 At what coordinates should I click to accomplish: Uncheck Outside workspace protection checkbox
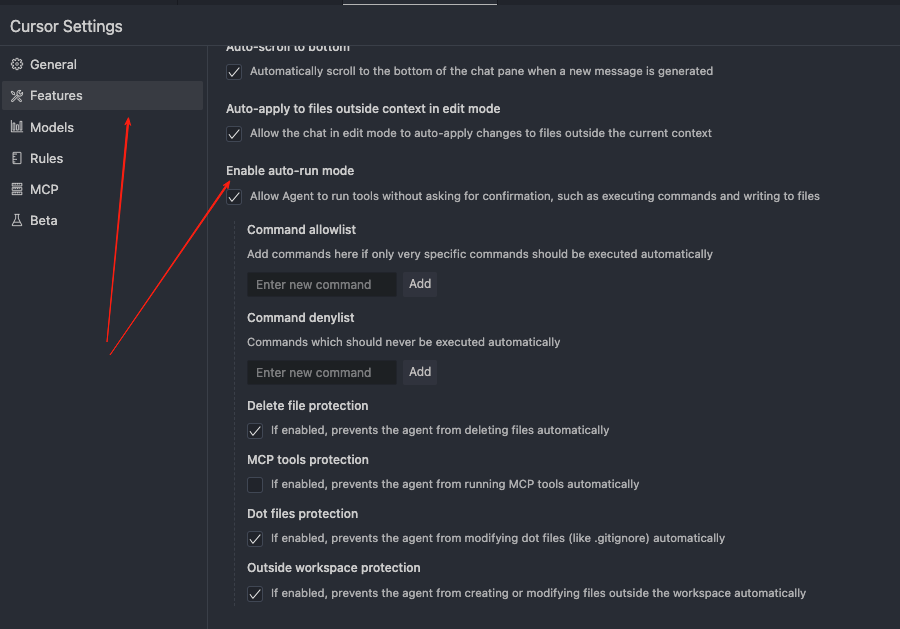(255, 593)
